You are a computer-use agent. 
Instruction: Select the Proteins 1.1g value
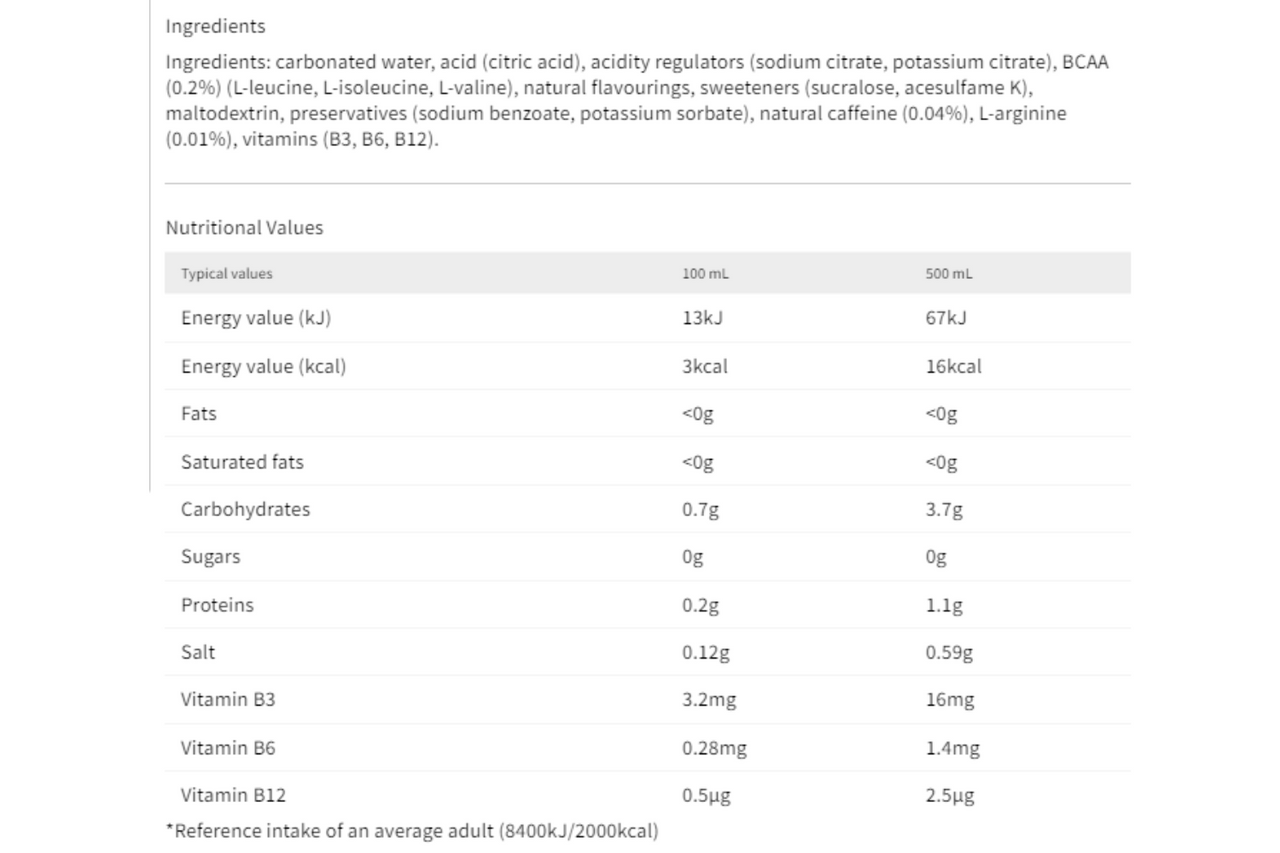943,605
